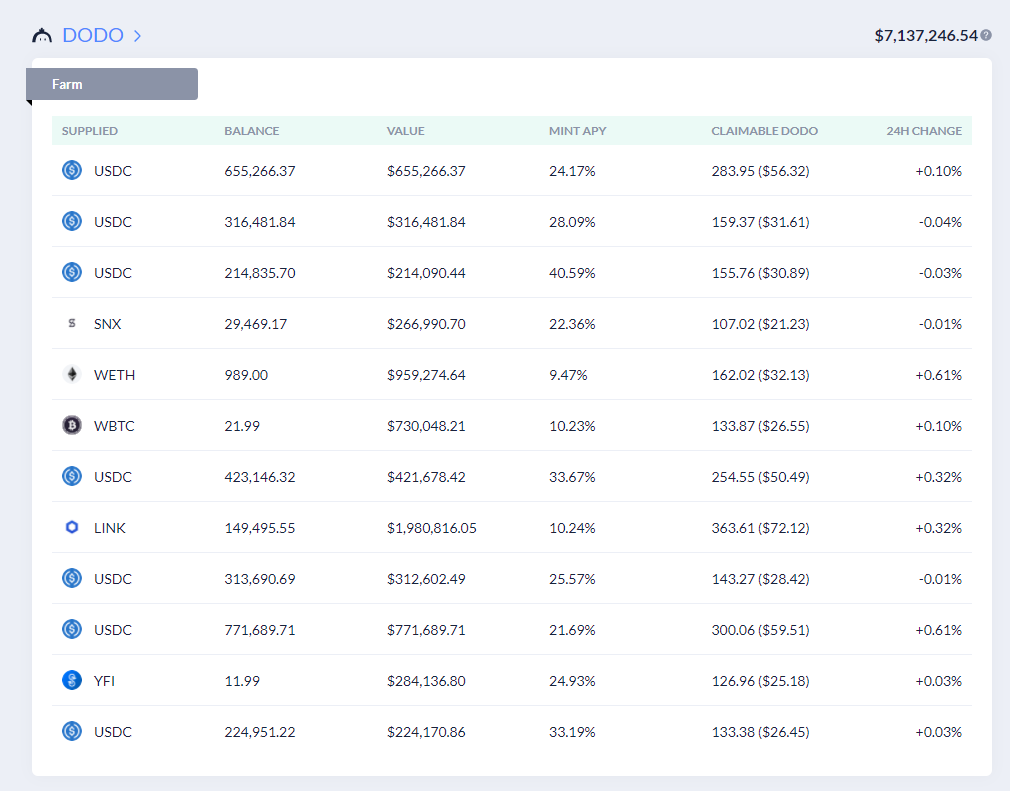Image resolution: width=1010 pixels, height=791 pixels.
Task: Click mint APY 33.19%
Action: coord(572,732)
